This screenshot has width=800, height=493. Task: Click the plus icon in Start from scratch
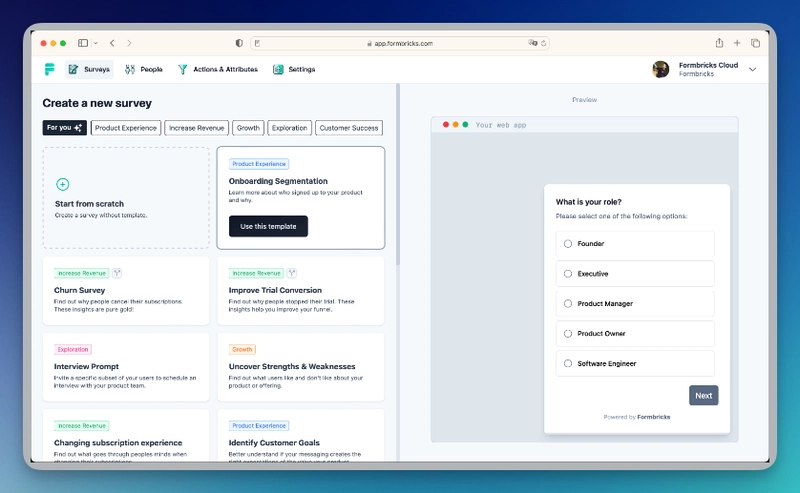[x=63, y=184]
